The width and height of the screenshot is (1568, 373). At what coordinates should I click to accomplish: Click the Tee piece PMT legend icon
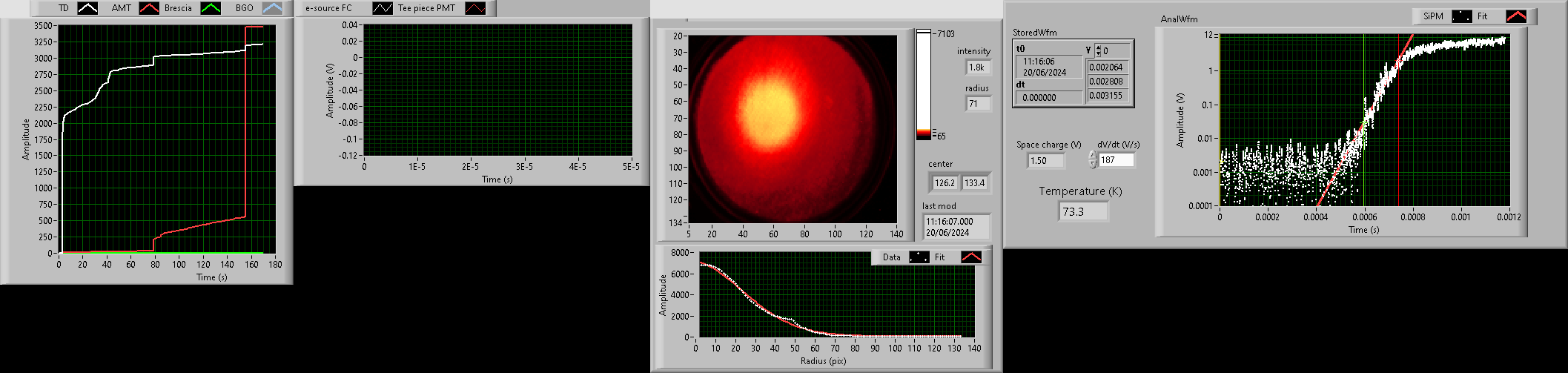tap(475, 8)
